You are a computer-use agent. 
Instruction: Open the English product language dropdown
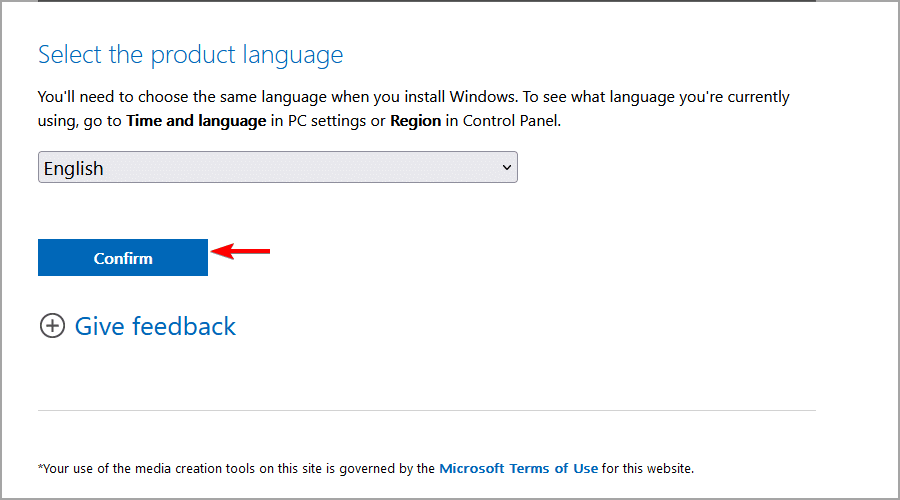tap(278, 167)
